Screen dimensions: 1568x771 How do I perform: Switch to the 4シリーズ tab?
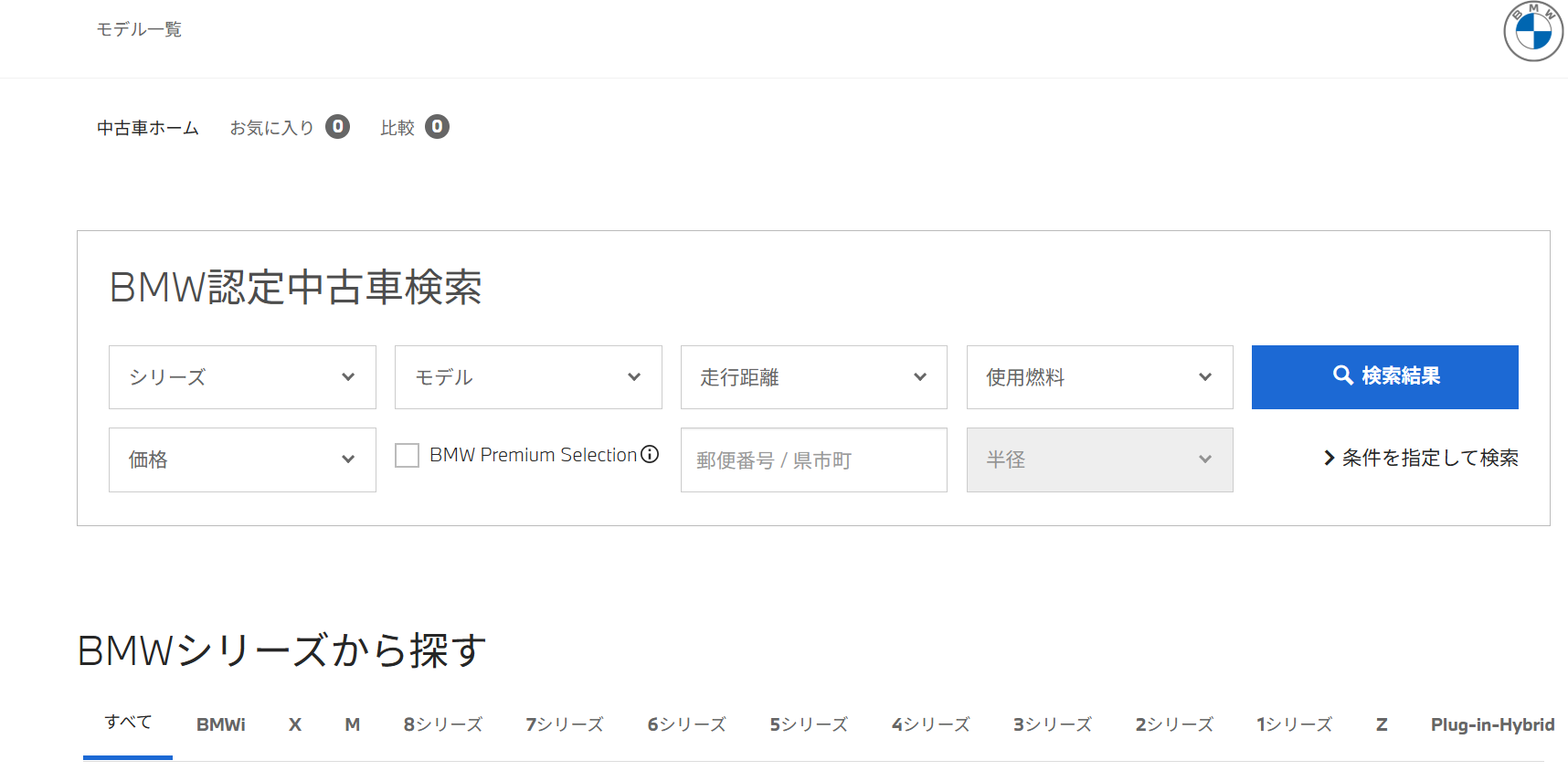[x=931, y=724]
